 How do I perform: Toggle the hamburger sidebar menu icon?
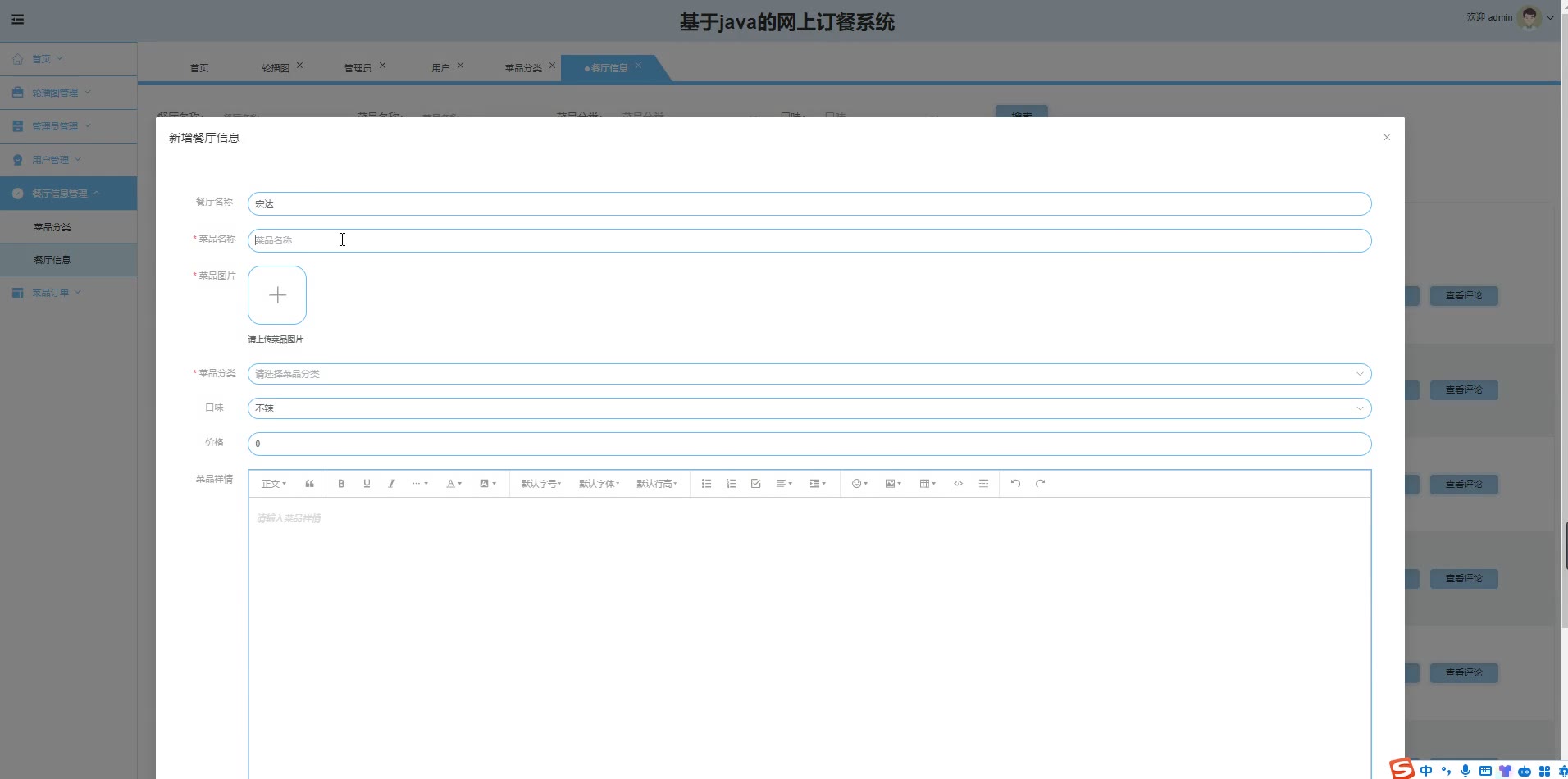17,19
